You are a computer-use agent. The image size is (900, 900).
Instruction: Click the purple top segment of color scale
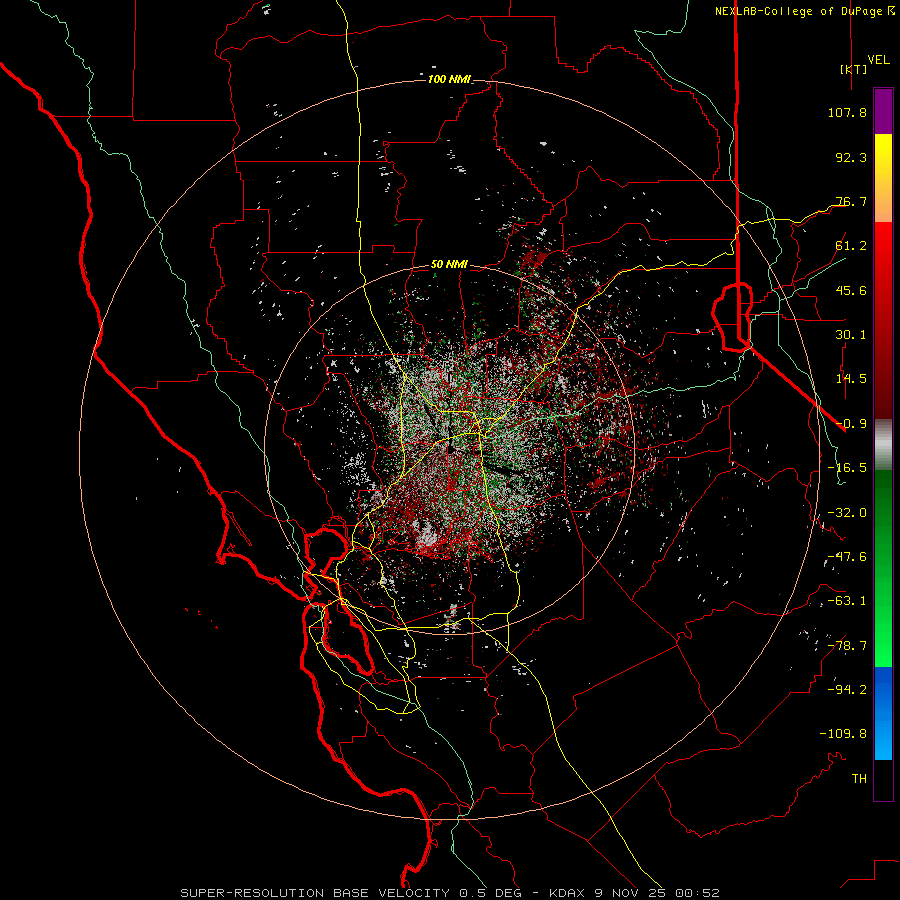pos(883,112)
